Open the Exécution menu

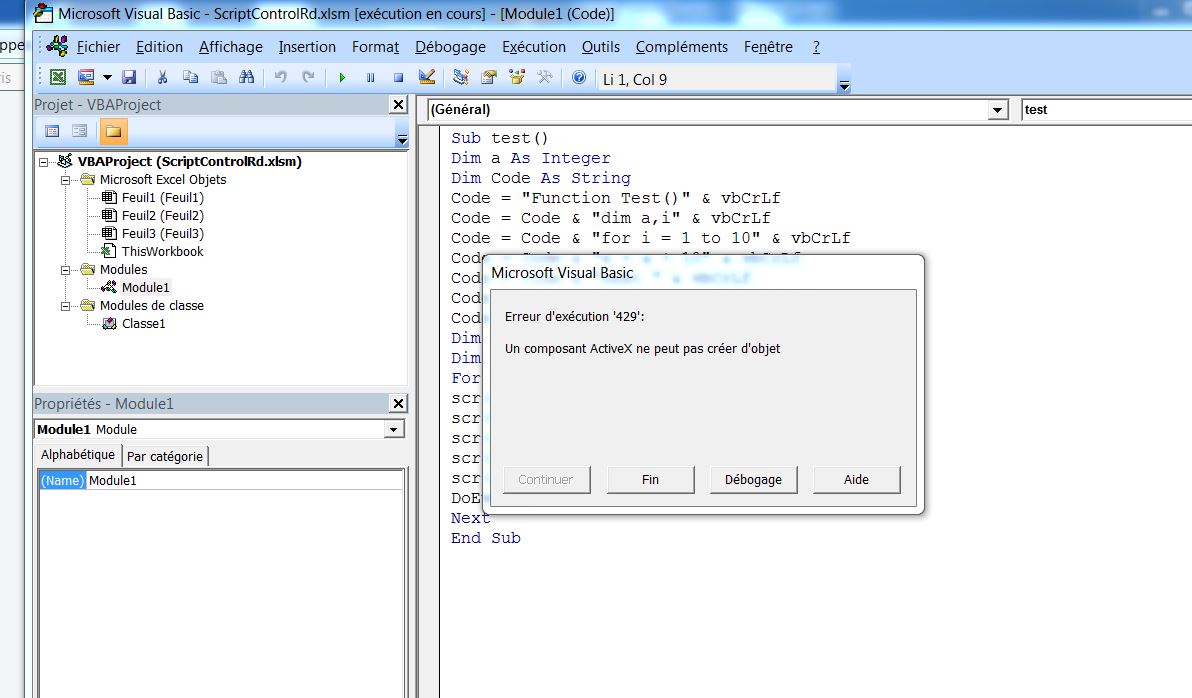tap(534, 47)
